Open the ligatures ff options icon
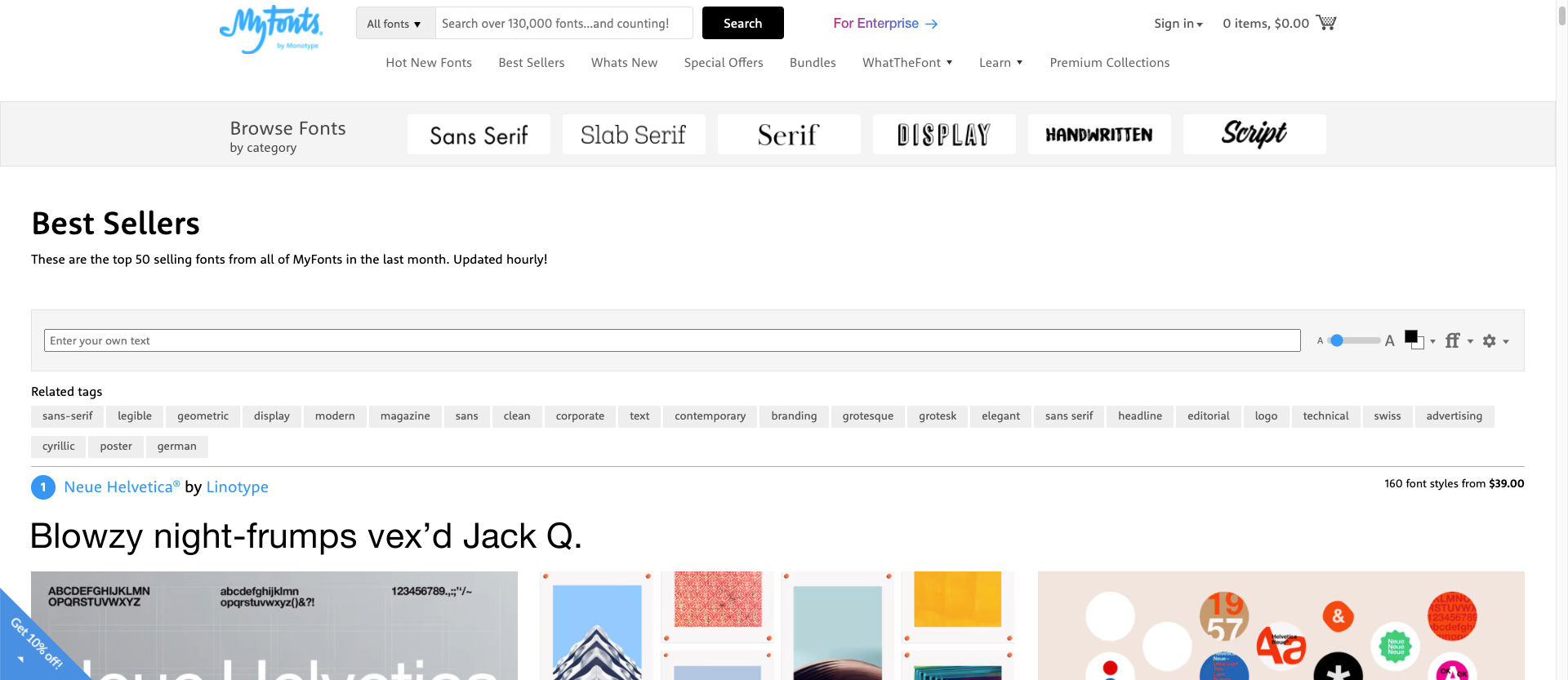This screenshot has height=680, width=1568. (x=1452, y=341)
